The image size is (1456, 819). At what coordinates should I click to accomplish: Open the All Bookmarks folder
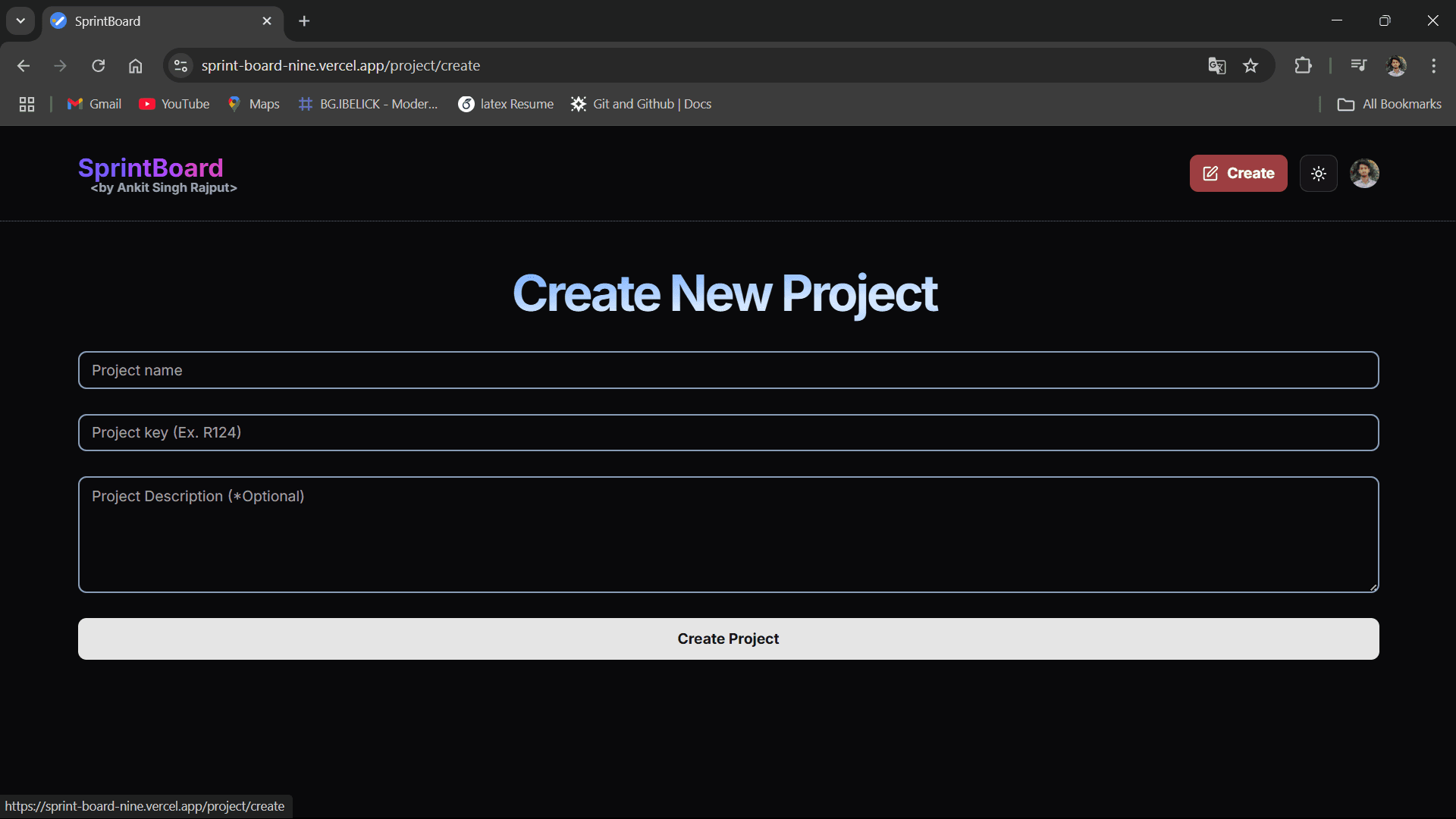pyautogui.click(x=1389, y=104)
